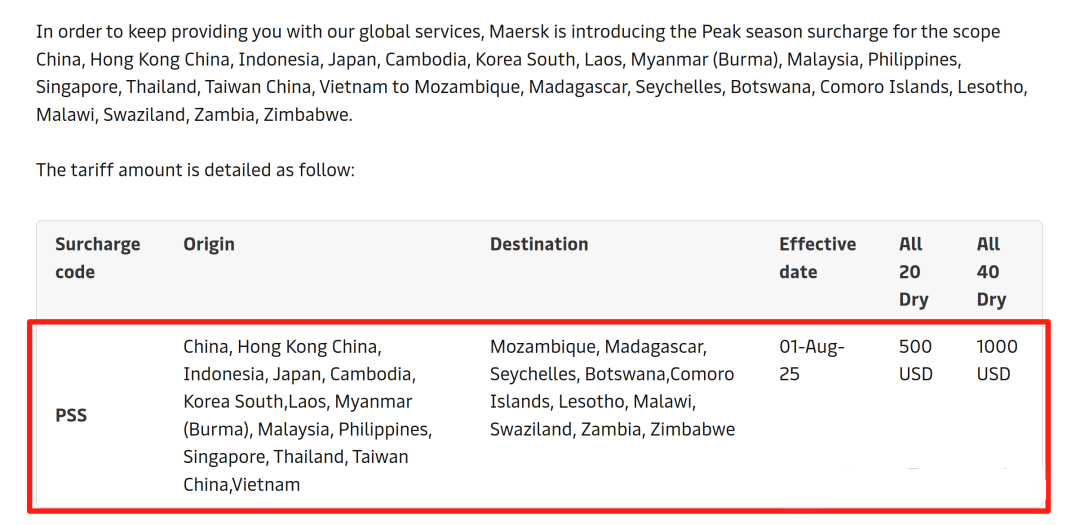Select the "Effective date" column header
The image size is (1080, 525).
(817, 258)
